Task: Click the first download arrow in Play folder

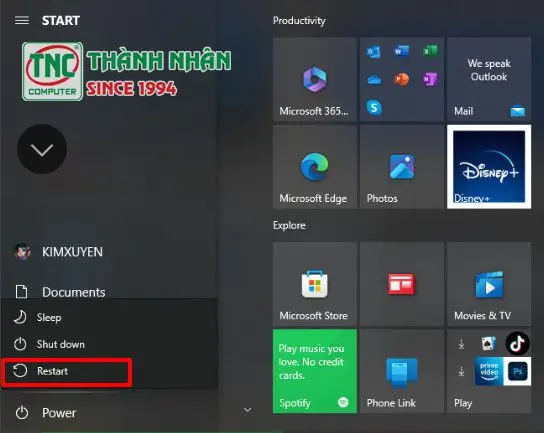Action: [x=461, y=344]
